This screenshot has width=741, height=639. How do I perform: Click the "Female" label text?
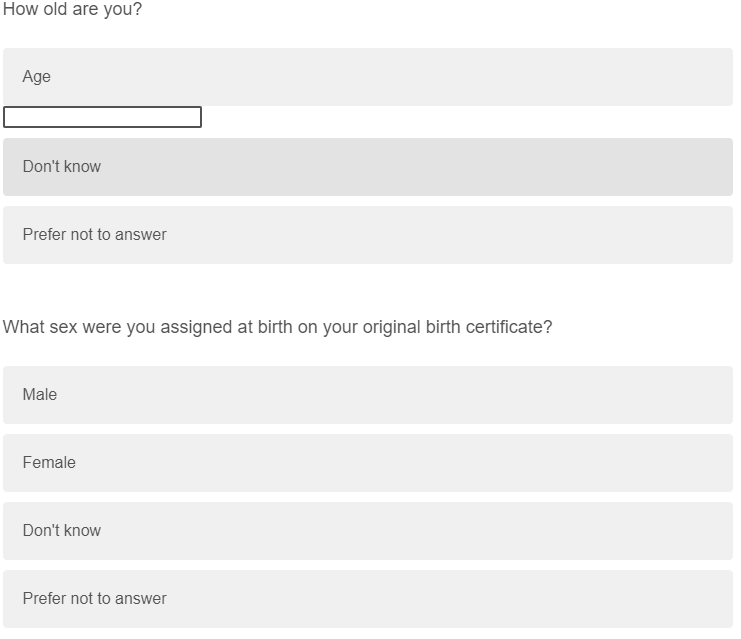pyautogui.click(x=49, y=463)
